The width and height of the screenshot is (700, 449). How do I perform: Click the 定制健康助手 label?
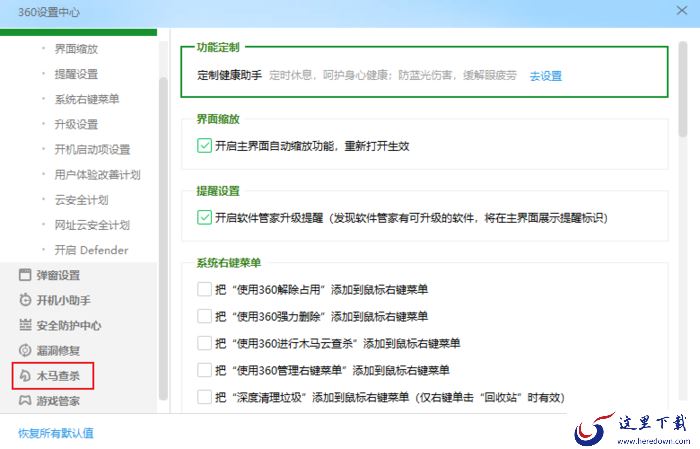tap(229, 75)
